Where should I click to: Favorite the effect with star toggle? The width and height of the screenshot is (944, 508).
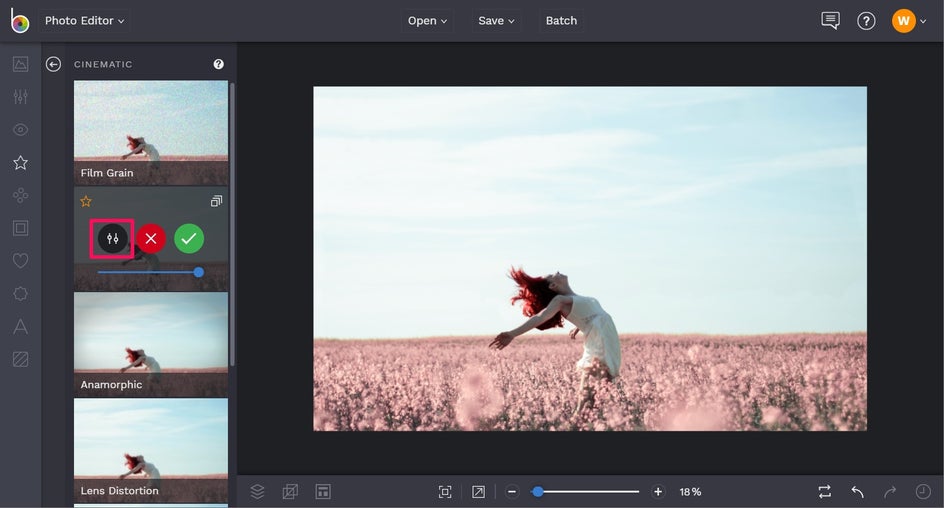click(86, 201)
